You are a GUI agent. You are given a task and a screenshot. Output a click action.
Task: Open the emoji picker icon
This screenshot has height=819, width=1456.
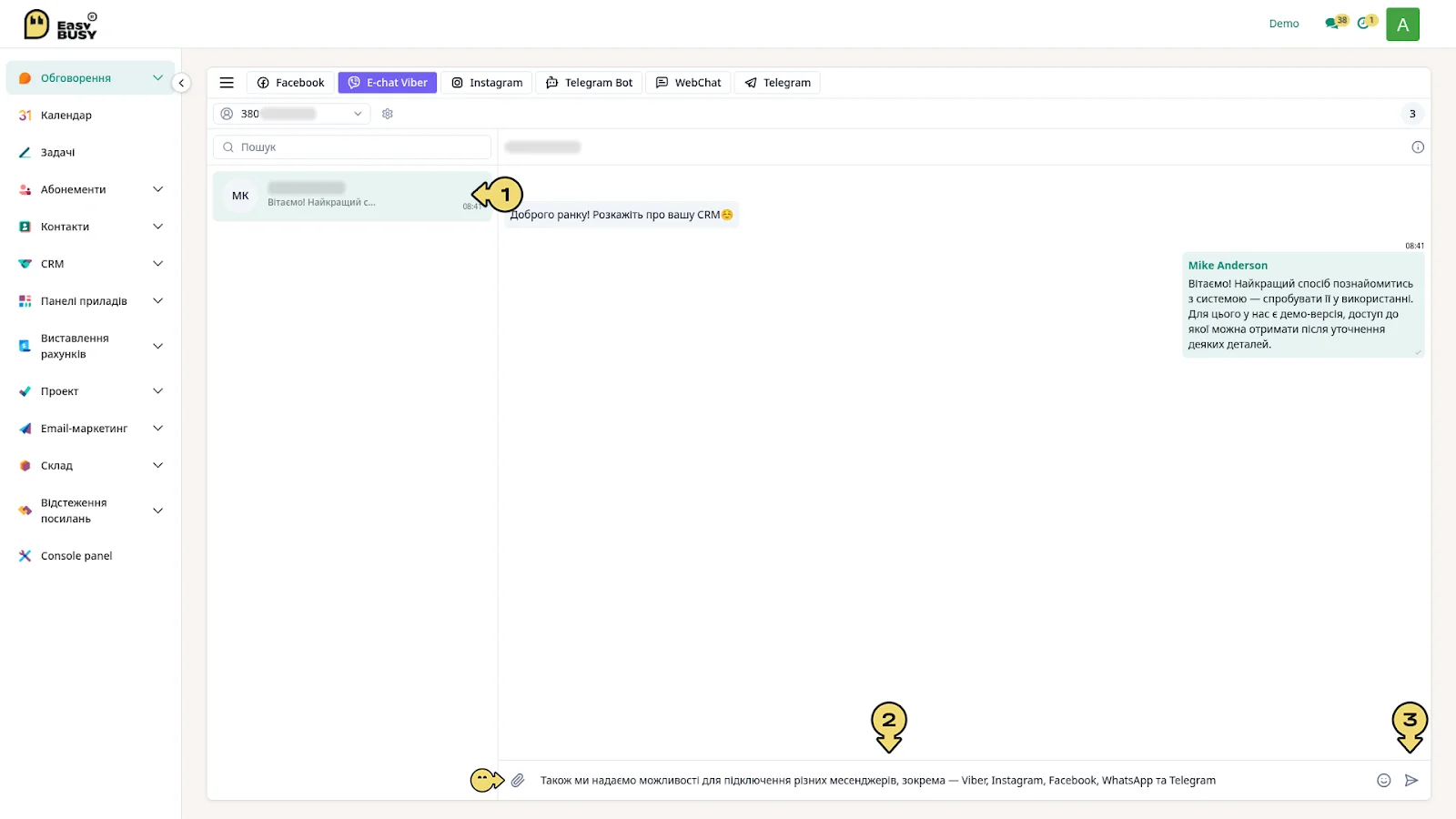click(x=1383, y=780)
